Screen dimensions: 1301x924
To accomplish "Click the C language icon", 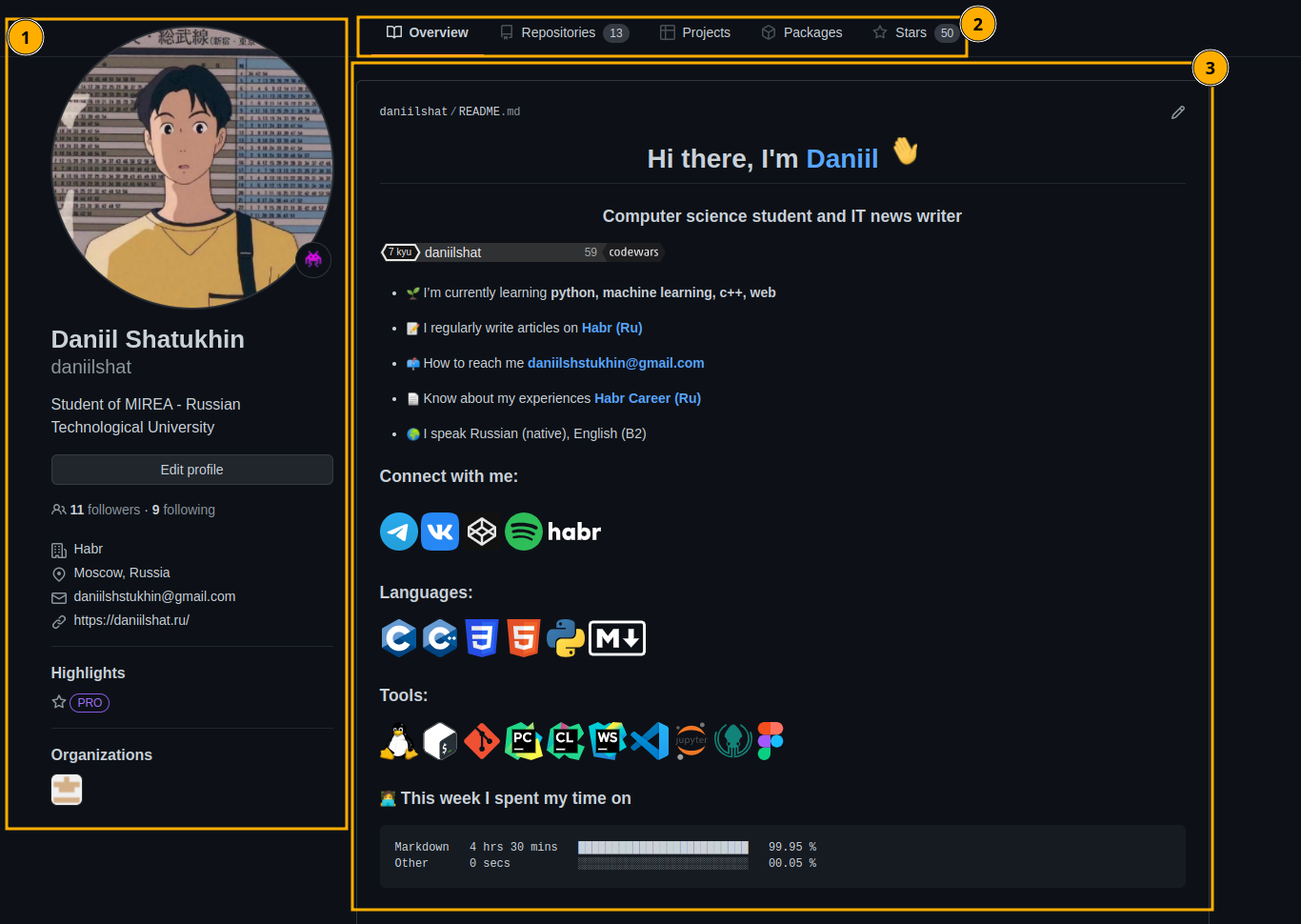I will click(x=398, y=638).
